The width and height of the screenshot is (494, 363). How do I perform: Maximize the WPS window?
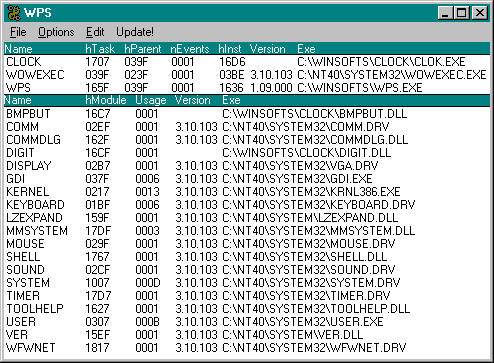pos(462,13)
